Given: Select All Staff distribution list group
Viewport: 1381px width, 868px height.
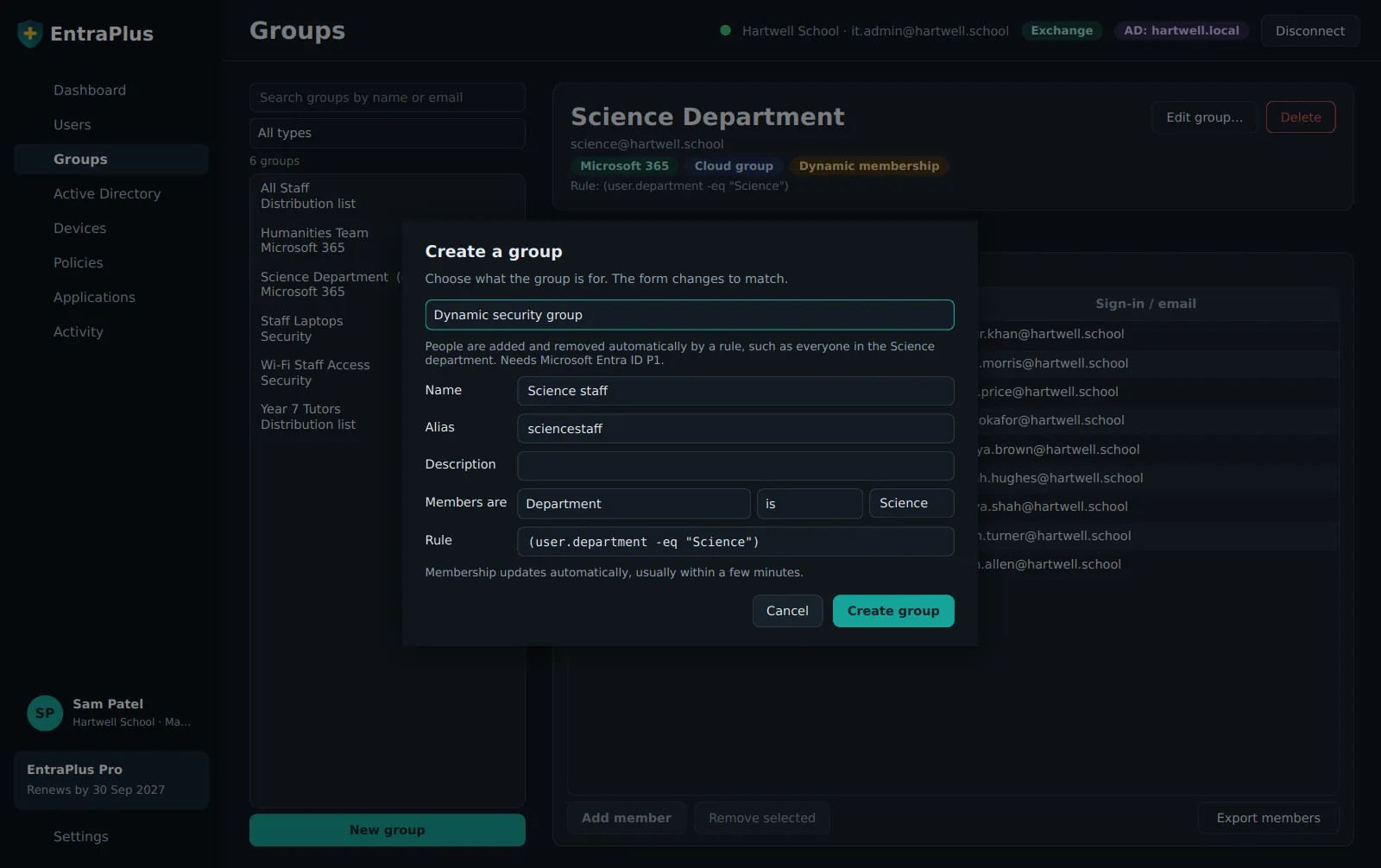Looking at the screenshot, I should point(387,196).
